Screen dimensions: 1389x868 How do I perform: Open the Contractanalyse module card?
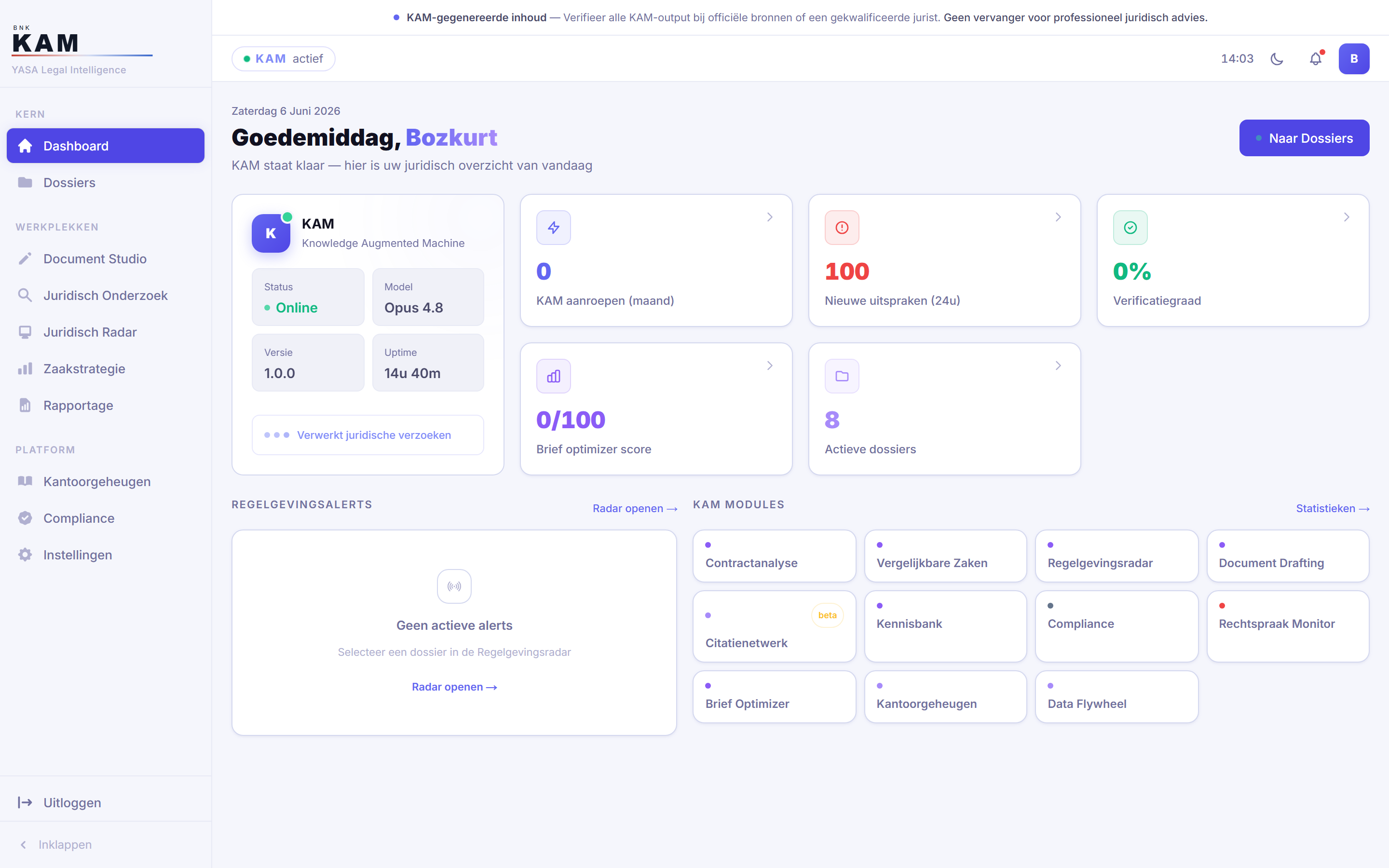774,556
